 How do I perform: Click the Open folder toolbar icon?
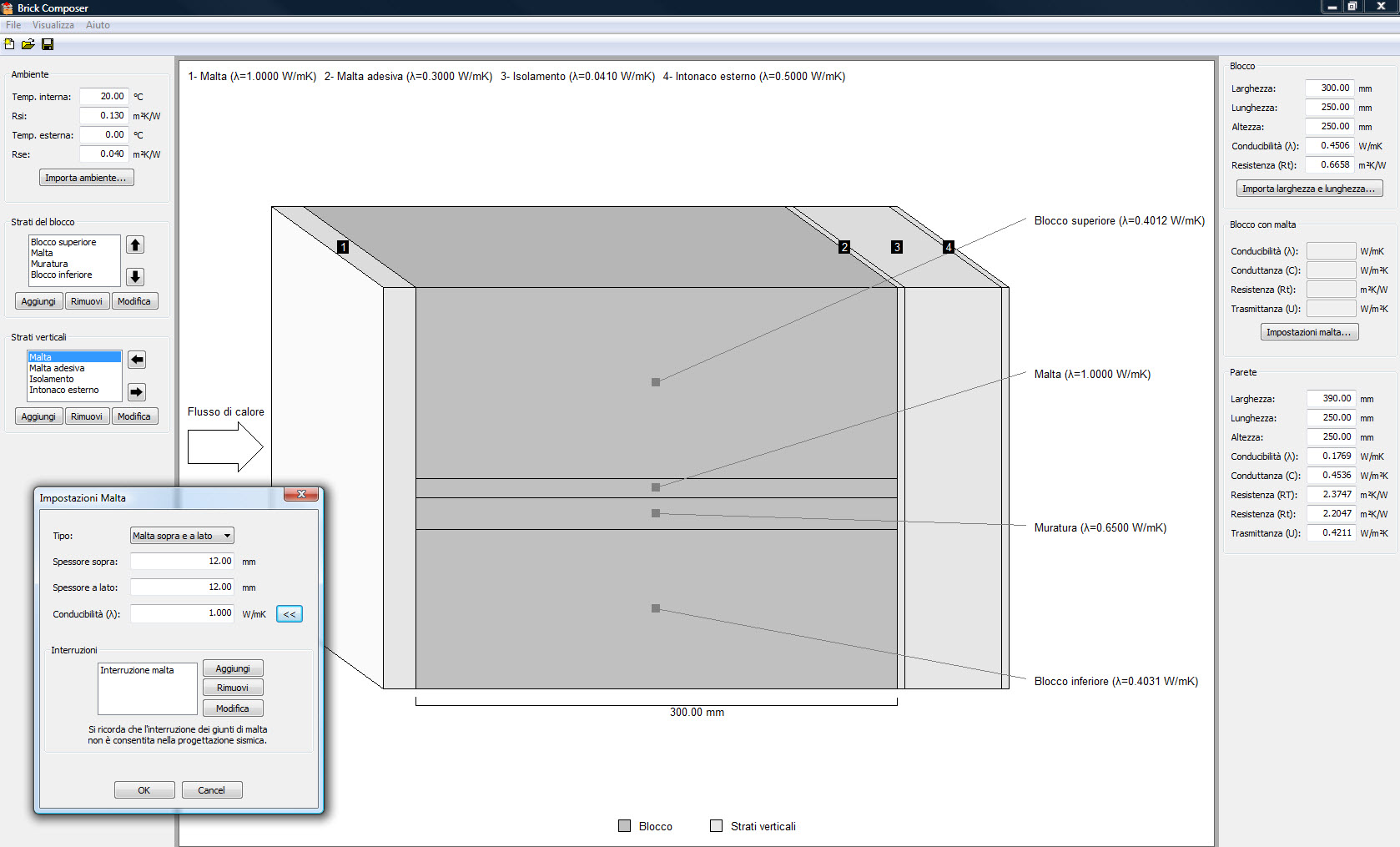[28, 44]
